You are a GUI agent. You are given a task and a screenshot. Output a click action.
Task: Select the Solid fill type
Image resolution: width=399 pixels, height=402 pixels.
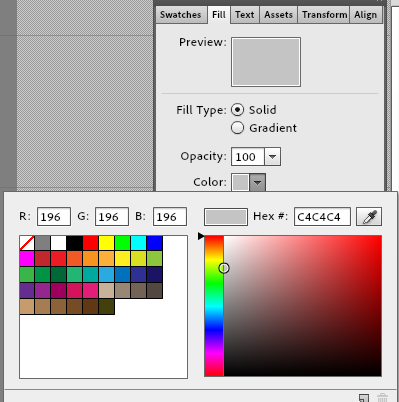tap(237, 110)
